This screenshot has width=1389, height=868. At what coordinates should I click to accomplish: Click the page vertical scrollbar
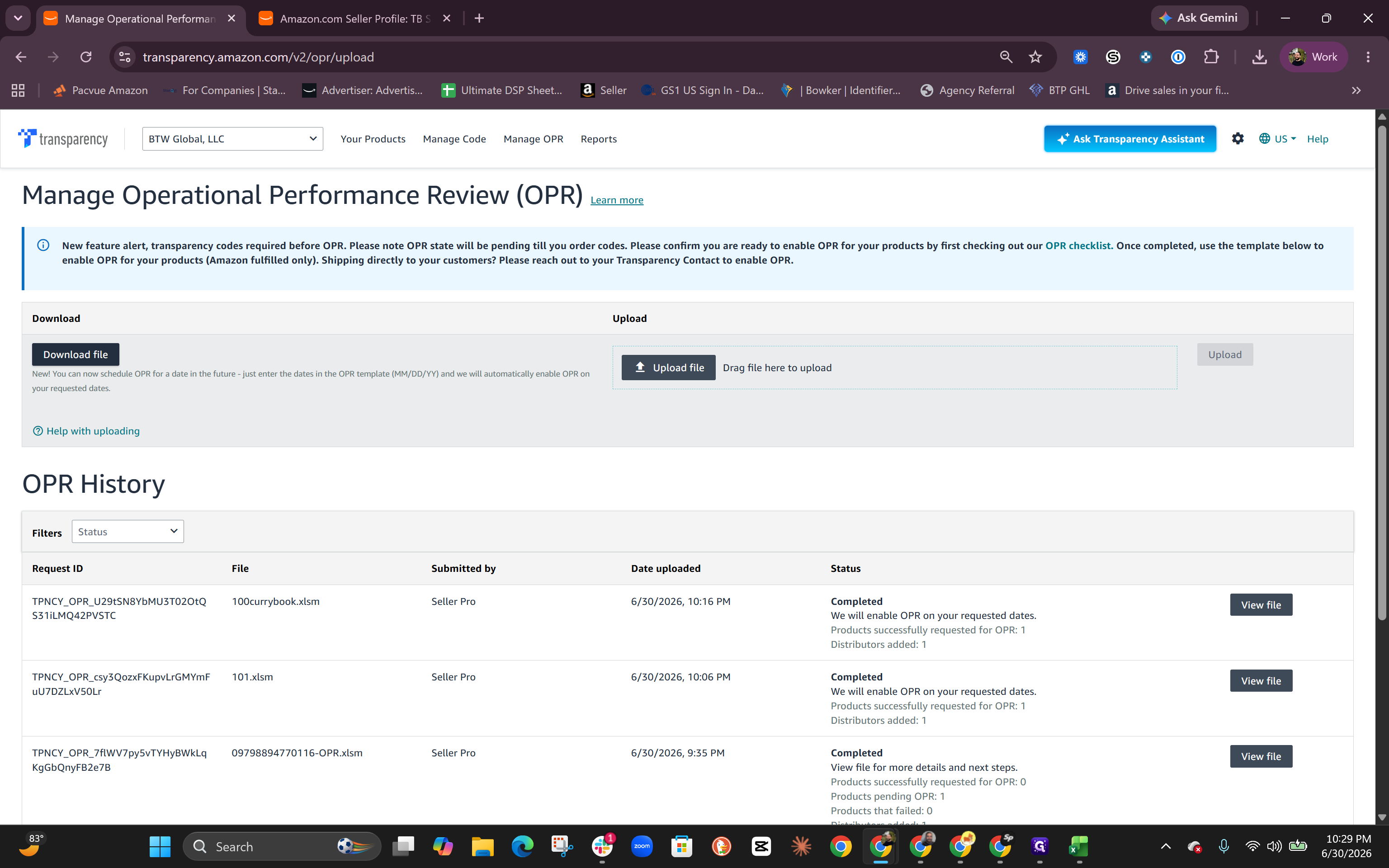coord(1381,373)
